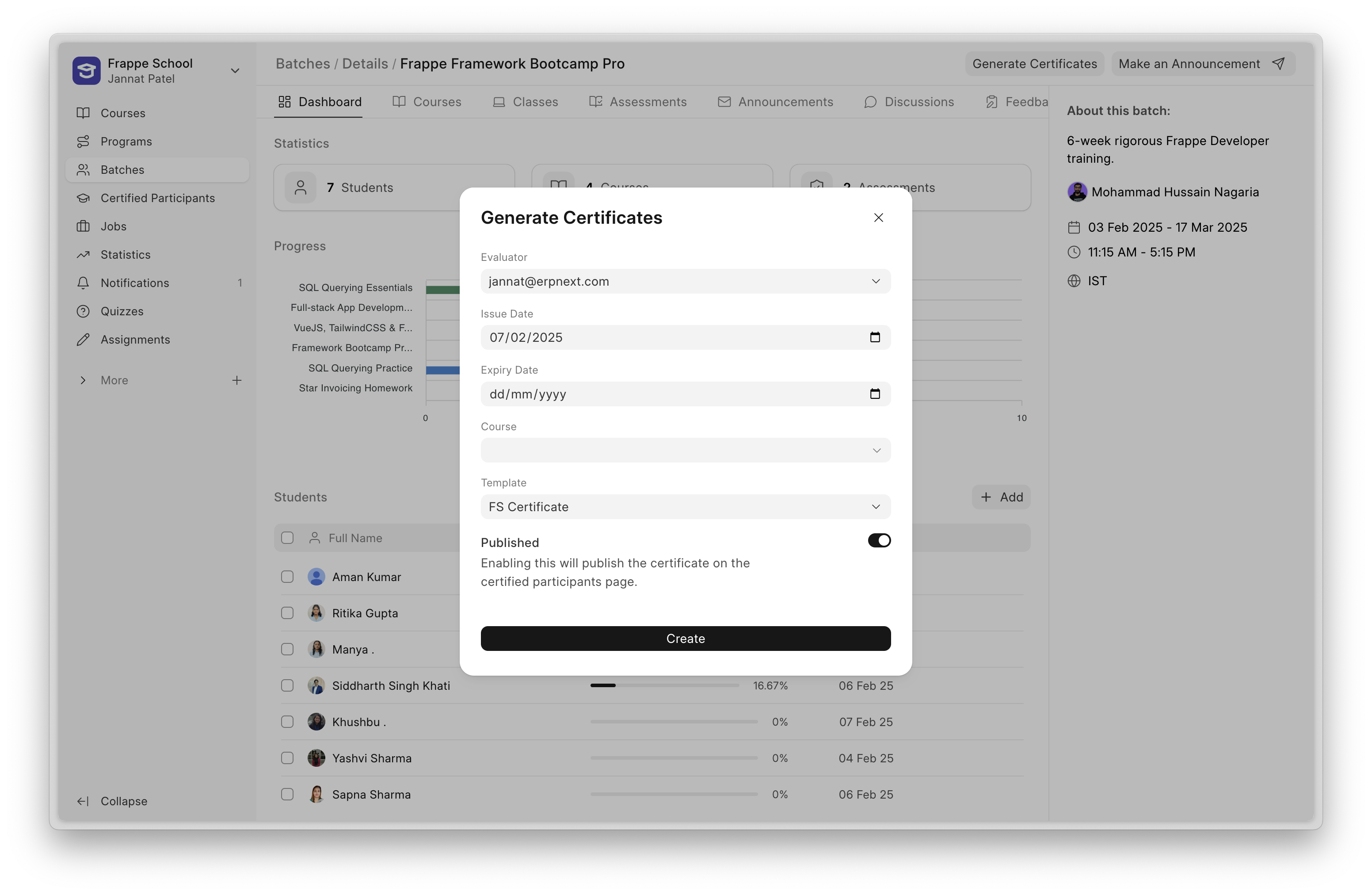Open the Issue Date calendar picker icon
The image size is (1372, 895).
(x=874, y=337)
